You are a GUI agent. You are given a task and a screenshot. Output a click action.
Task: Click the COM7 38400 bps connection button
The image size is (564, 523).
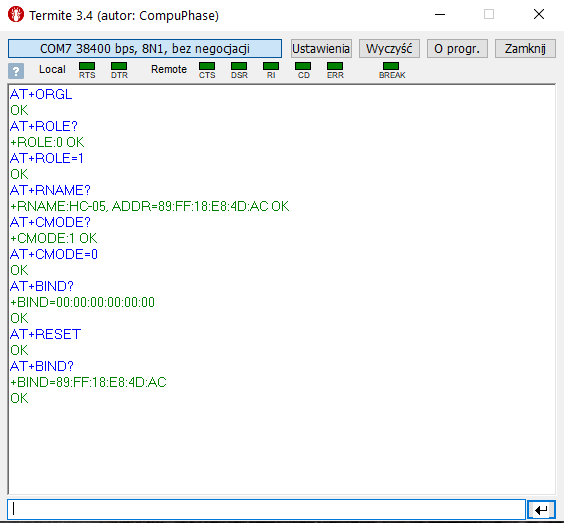[x=145, y=49]
